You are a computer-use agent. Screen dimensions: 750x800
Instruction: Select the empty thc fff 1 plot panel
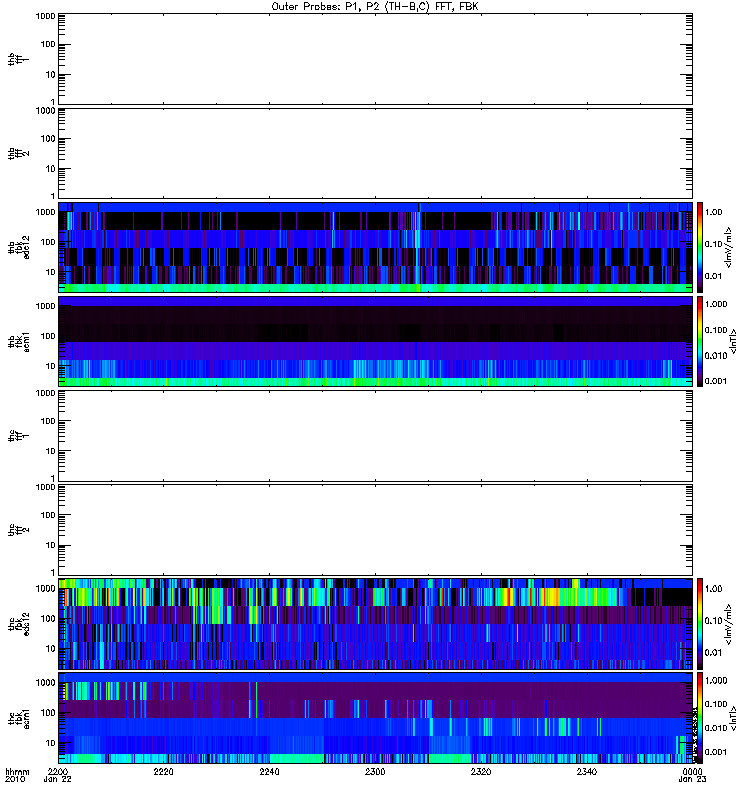point(375,436)
